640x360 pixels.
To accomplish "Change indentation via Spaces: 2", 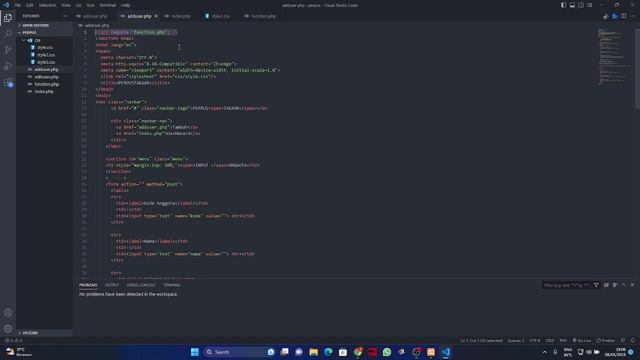I will 516,340.
